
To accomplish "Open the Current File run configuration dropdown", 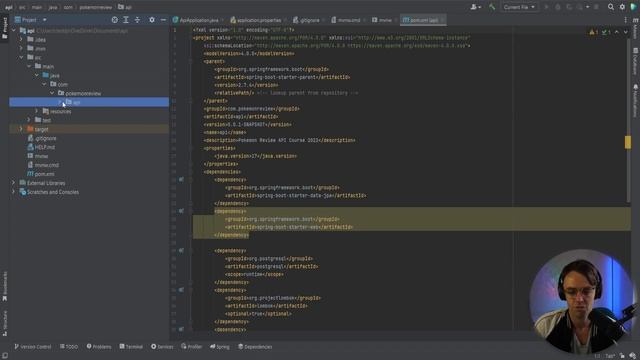I will 519,7.
